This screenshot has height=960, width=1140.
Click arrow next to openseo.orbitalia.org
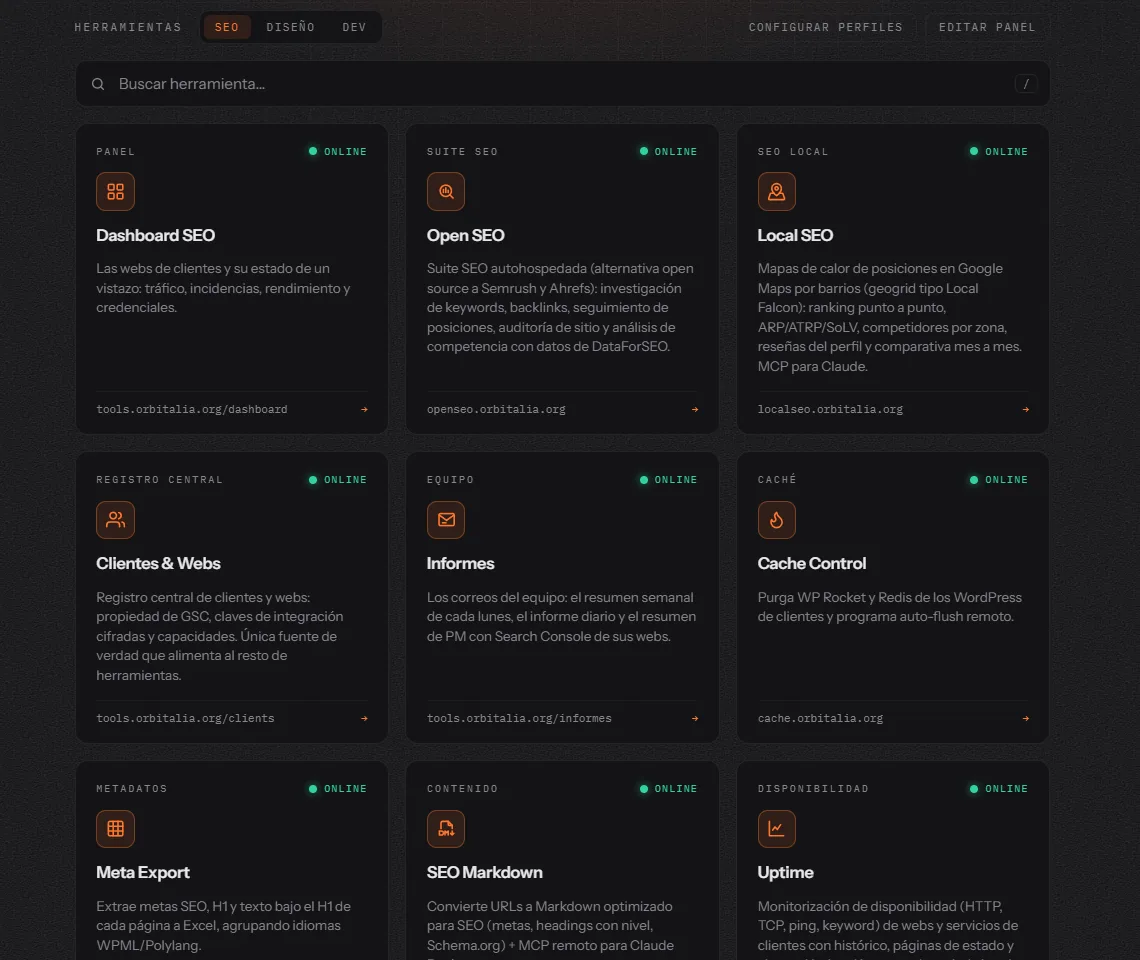click(x=695, y=409)
